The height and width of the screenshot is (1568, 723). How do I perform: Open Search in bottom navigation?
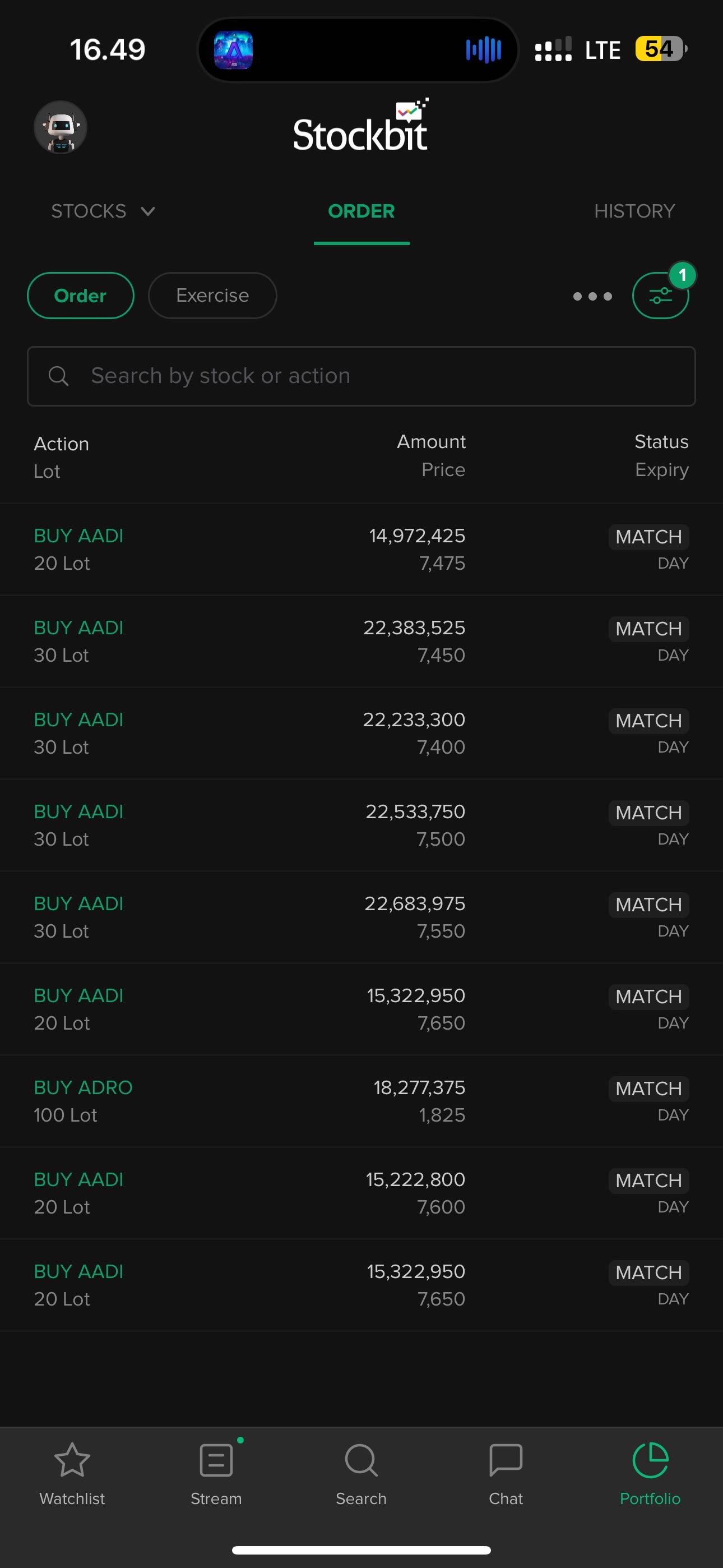pos(361,1461)
